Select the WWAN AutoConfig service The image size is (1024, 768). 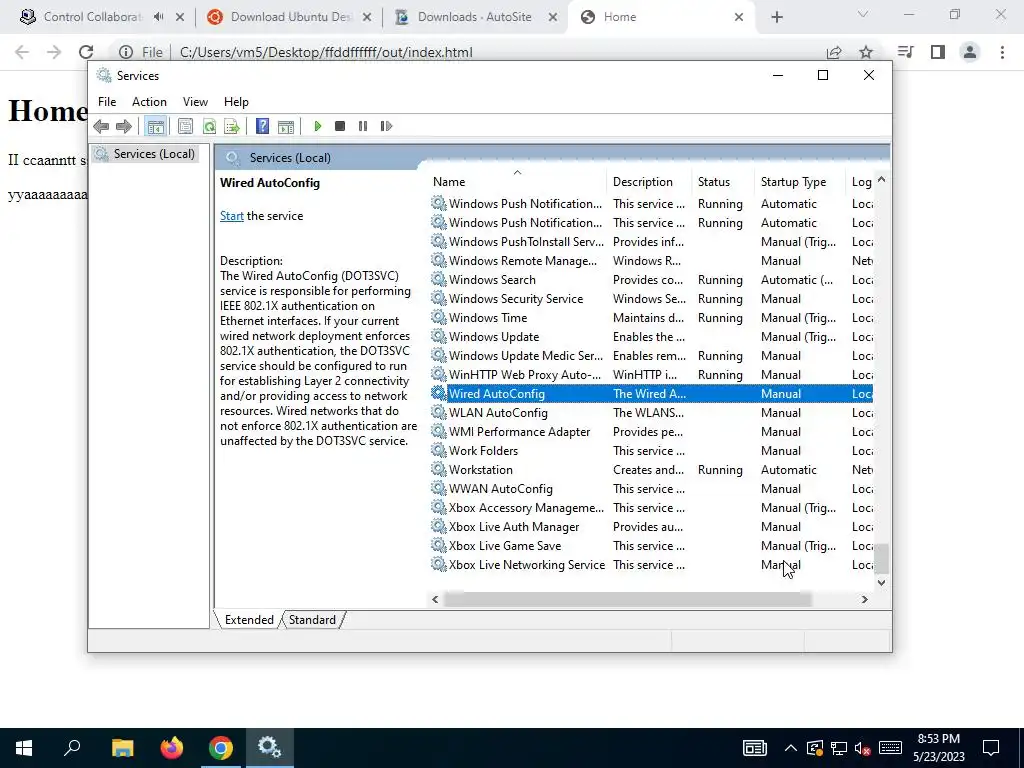(x=651, y=488)
